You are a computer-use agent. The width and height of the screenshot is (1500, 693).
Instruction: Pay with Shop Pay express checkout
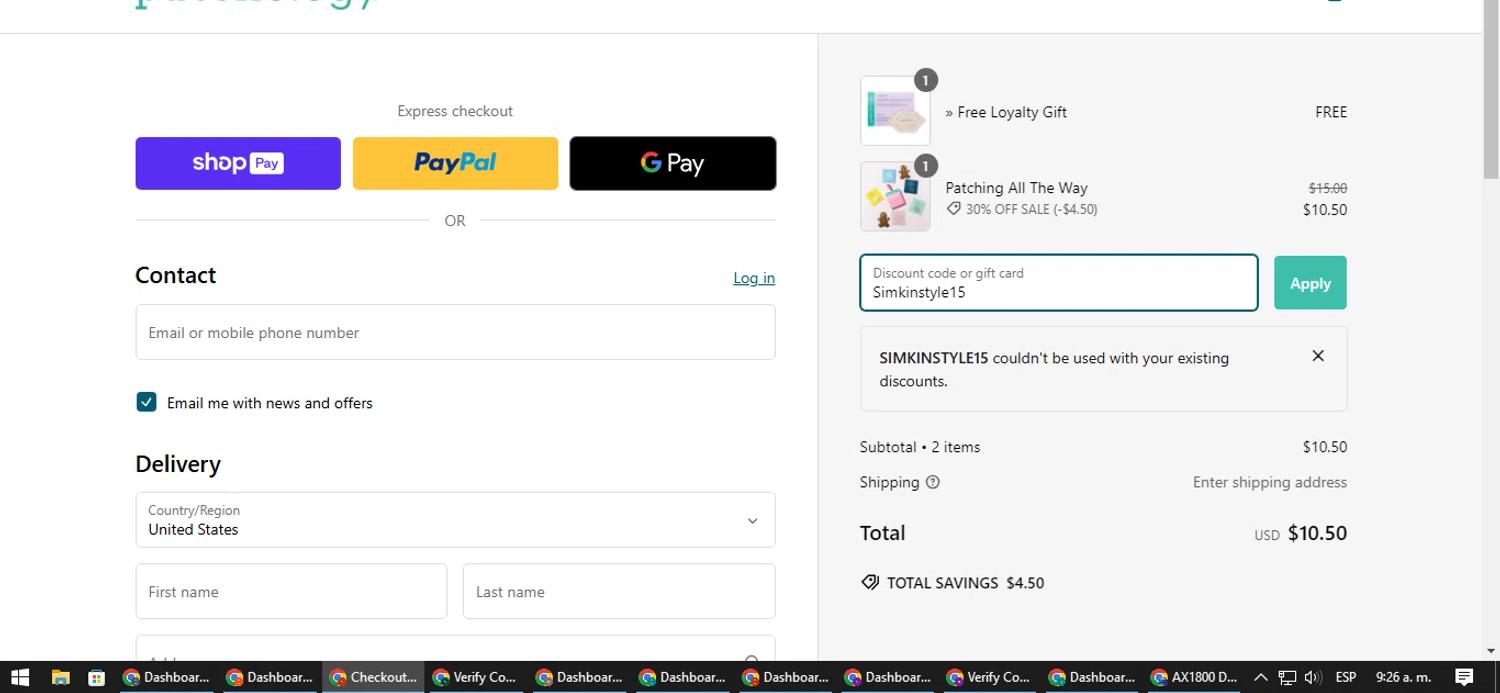(x=238, y=163)
